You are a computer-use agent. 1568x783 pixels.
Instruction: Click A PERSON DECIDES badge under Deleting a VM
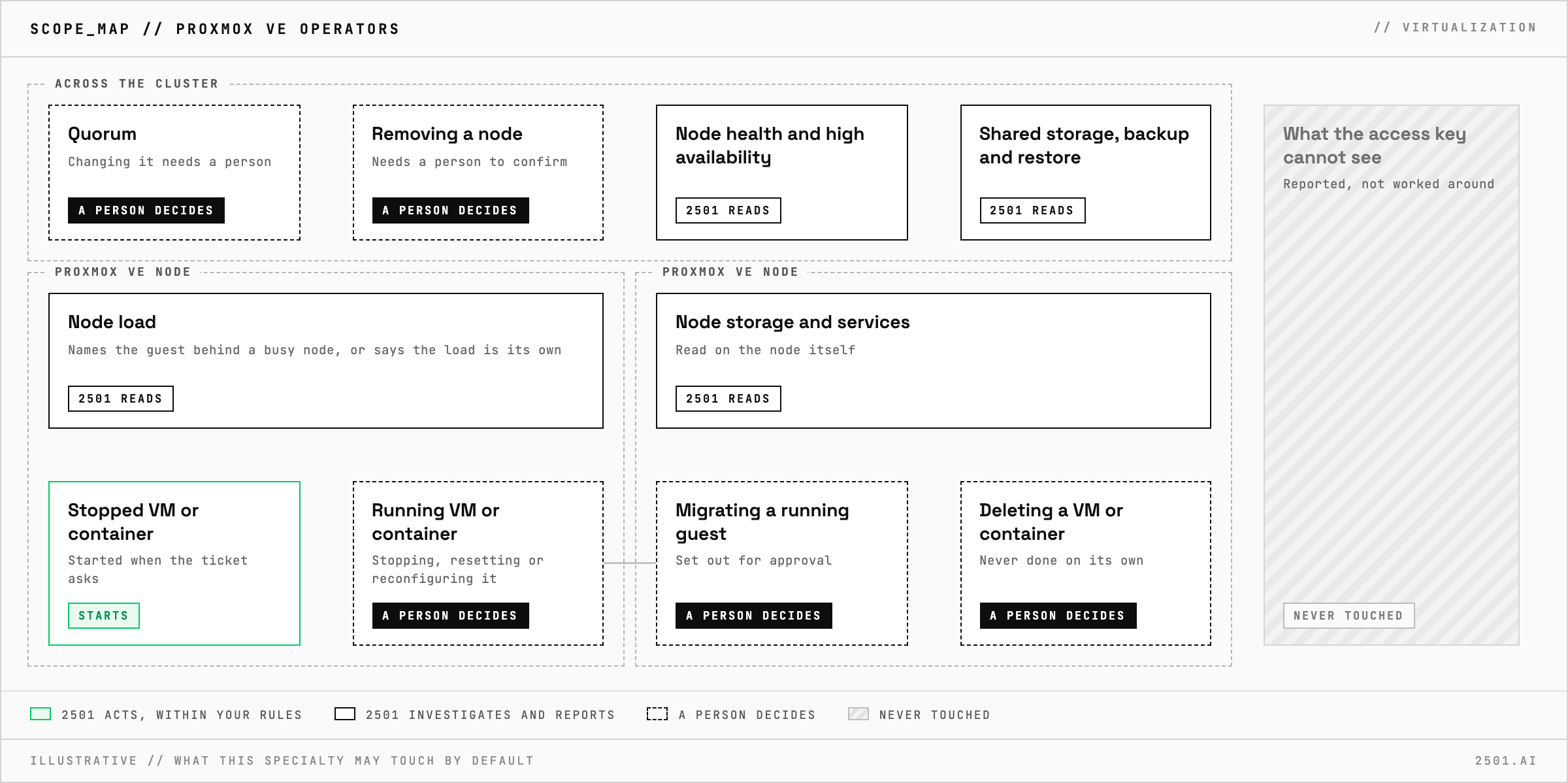[x=1058, y=616]
